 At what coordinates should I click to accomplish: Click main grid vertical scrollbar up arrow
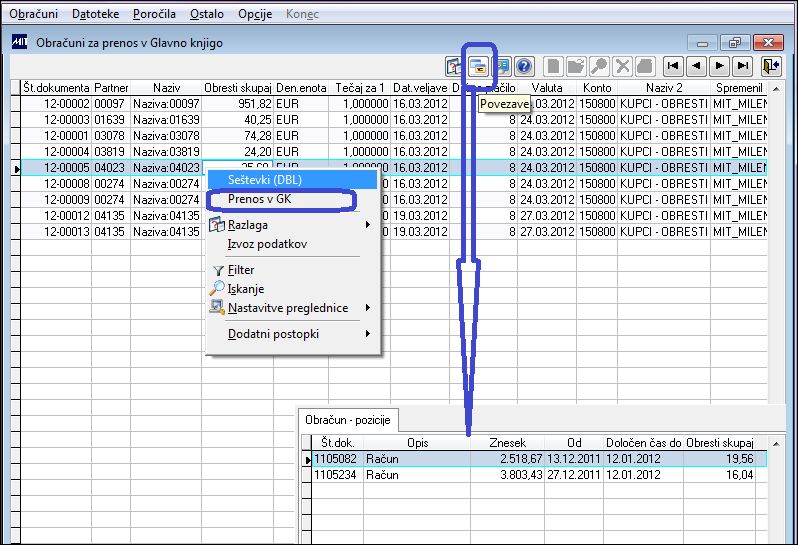[776, 89]
